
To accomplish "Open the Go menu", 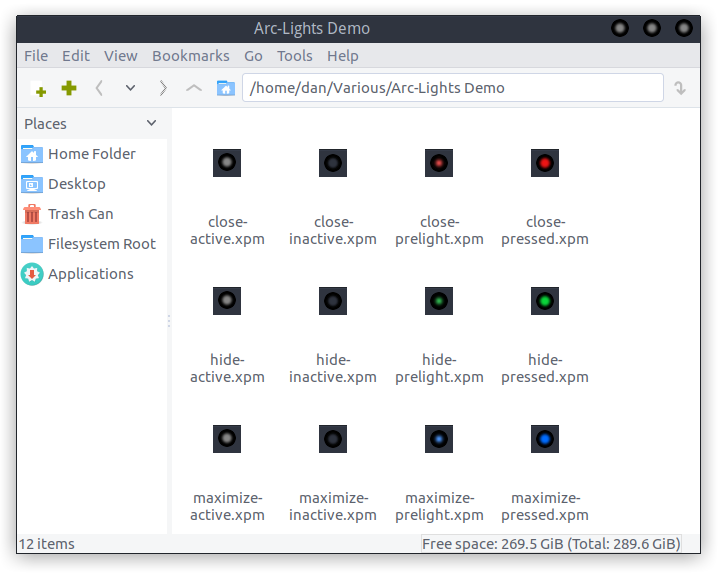I will (253, 56).
